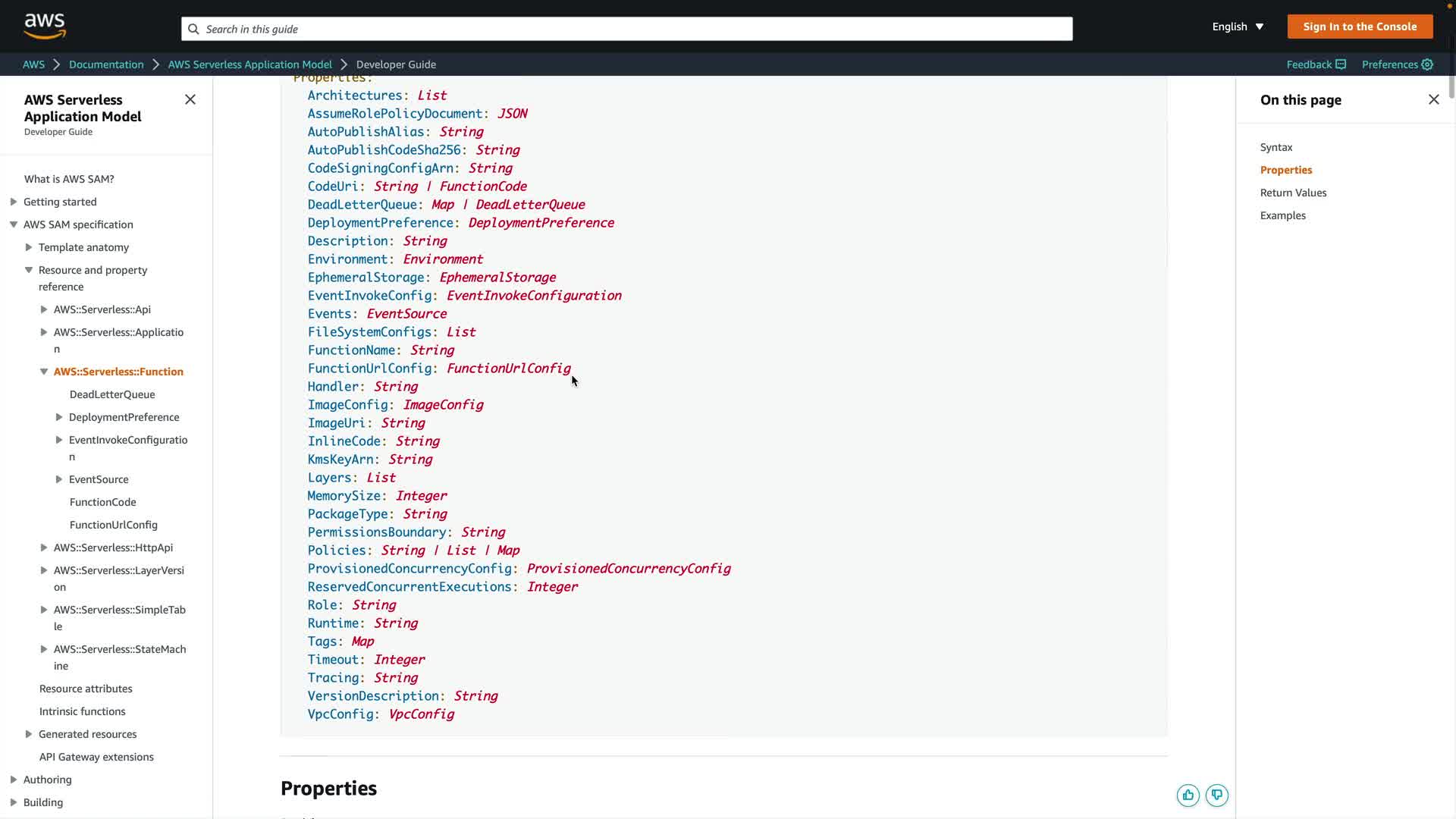This screenshot has height=819, width=1456.
Task: Close the On this page panel
Action: 1433,99
